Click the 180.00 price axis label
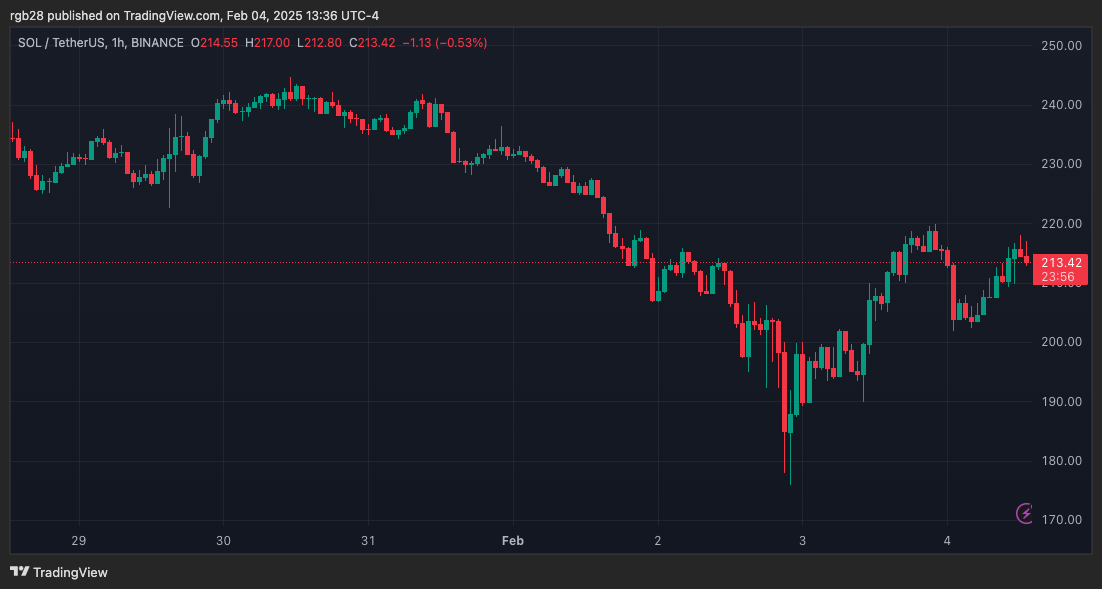The height and width of the screenshot is (589, 1102). tap(1061, 461)
